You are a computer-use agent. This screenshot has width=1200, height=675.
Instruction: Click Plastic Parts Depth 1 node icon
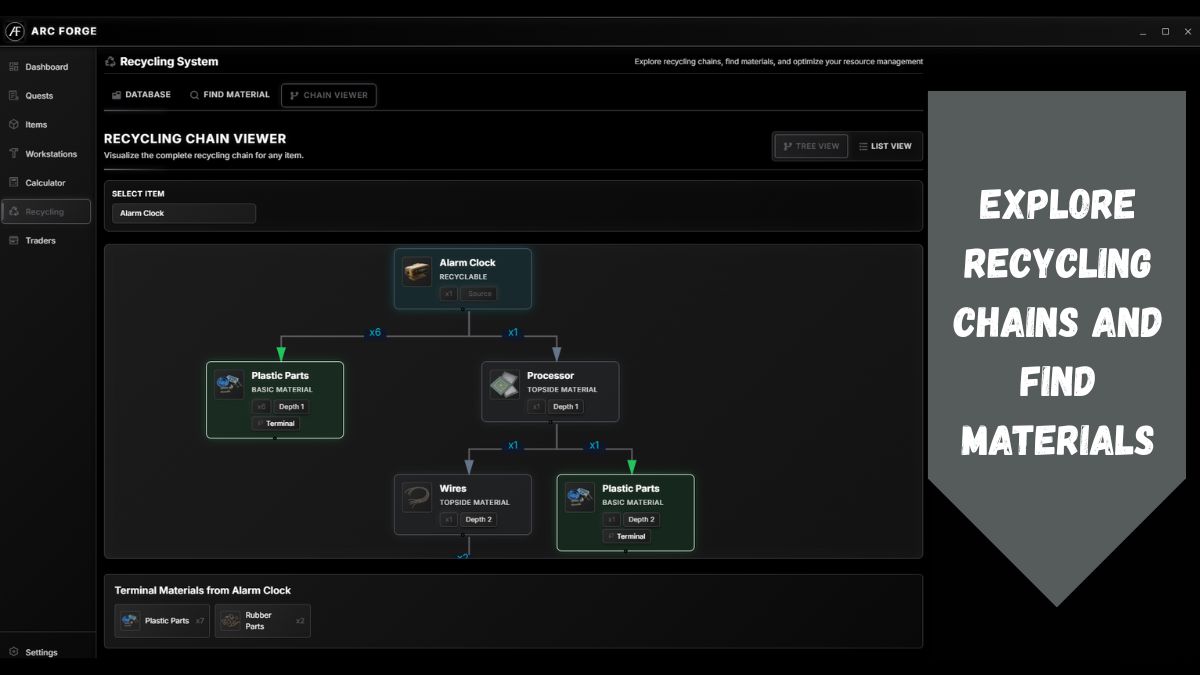[x=229, y=385]
